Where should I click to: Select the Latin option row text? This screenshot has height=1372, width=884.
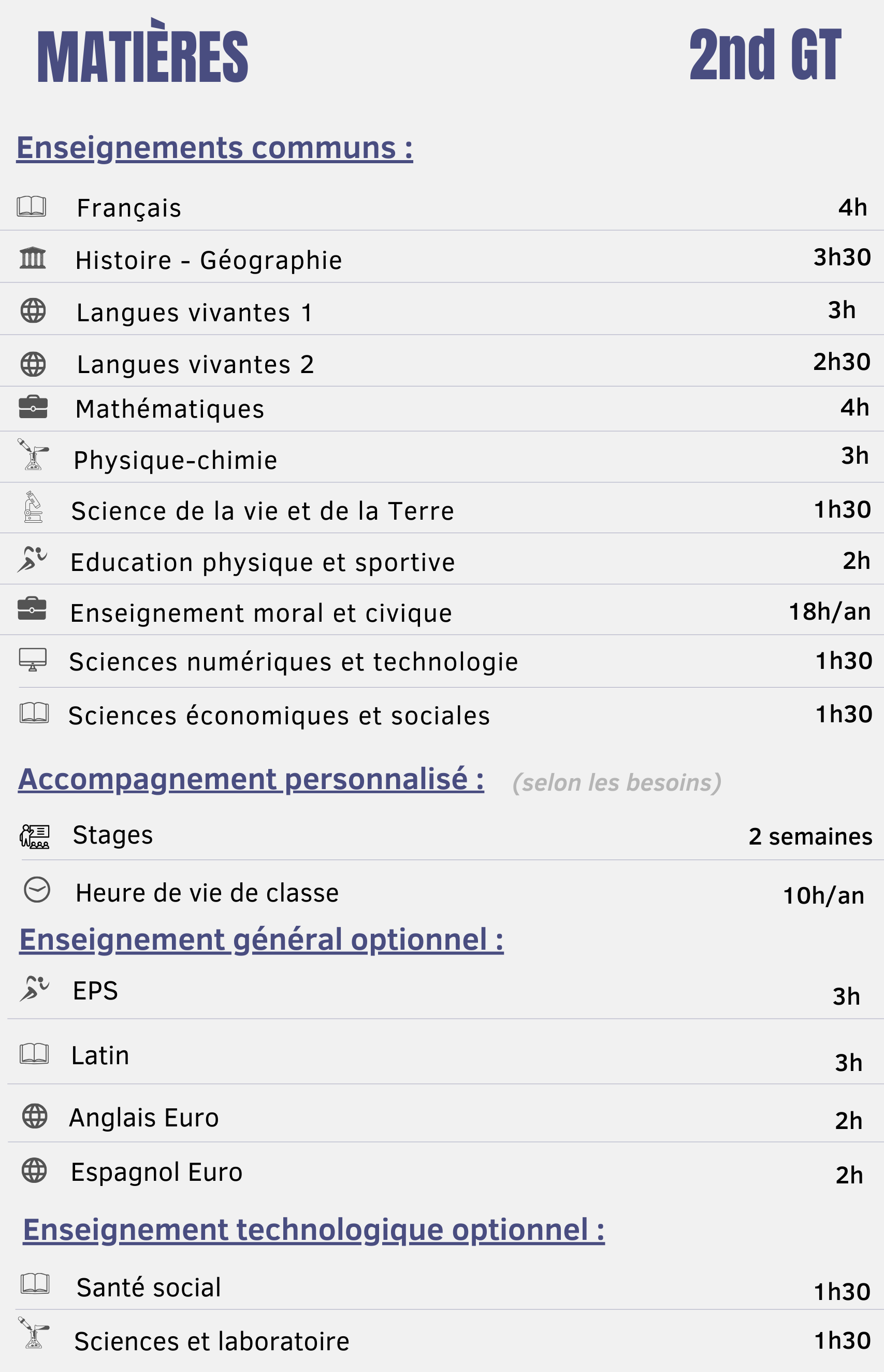(100, 1055)
